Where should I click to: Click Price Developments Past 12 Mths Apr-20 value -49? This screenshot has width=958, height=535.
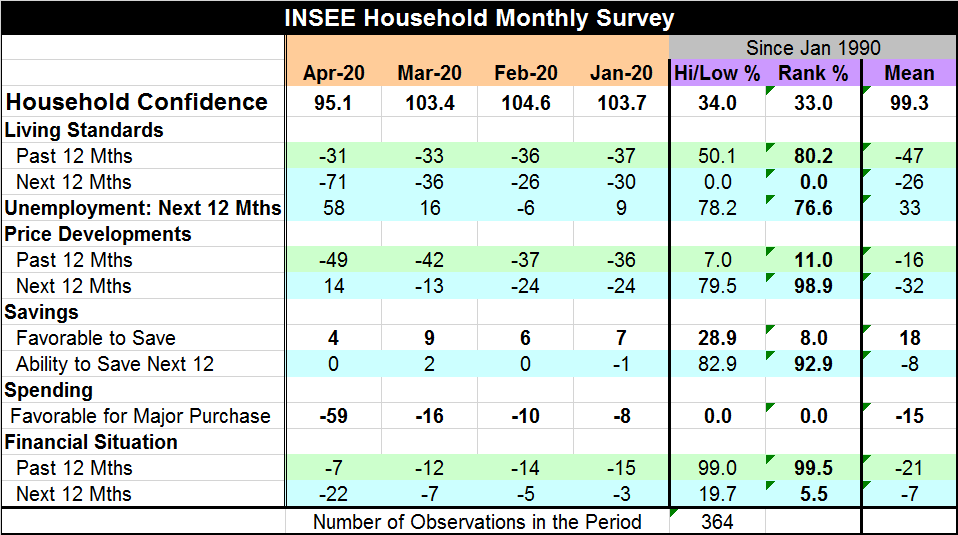333,260
